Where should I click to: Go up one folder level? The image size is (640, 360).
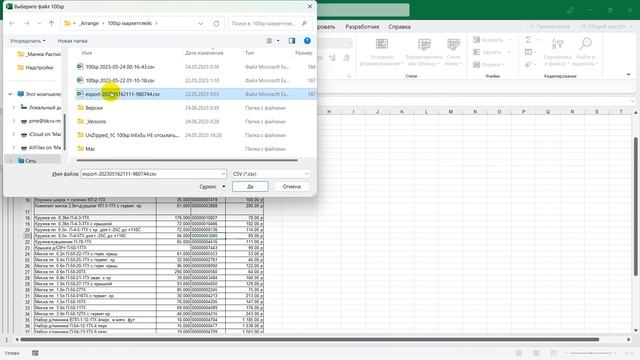51,24
